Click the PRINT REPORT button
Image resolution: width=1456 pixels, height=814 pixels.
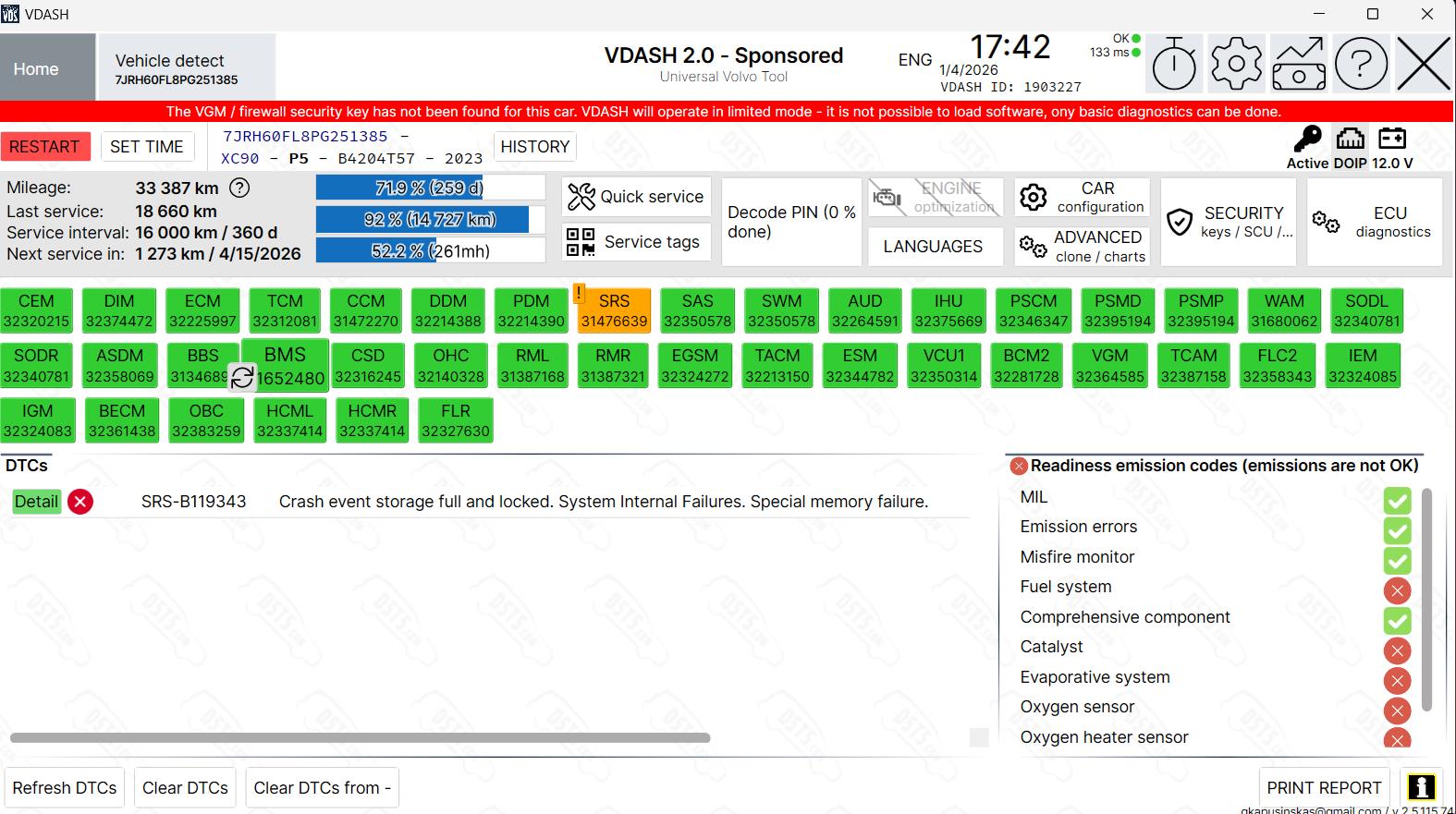1323,788
